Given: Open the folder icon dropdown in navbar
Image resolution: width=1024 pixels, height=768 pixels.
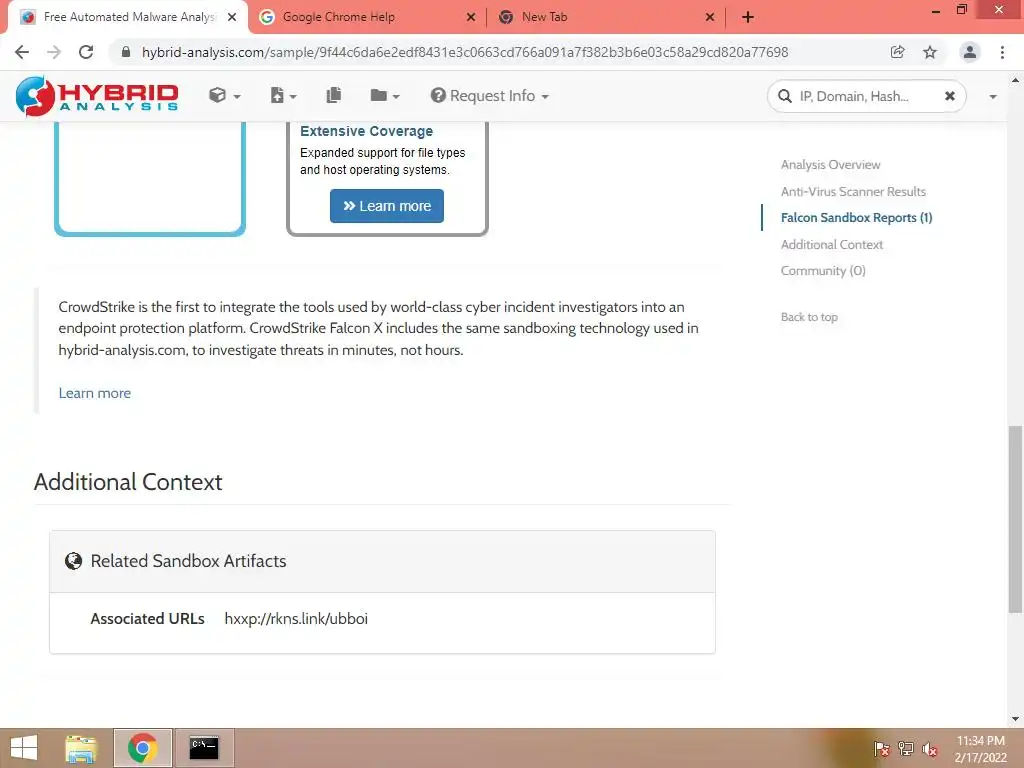Looking at the screenshot, I should [x=385, y=96].
